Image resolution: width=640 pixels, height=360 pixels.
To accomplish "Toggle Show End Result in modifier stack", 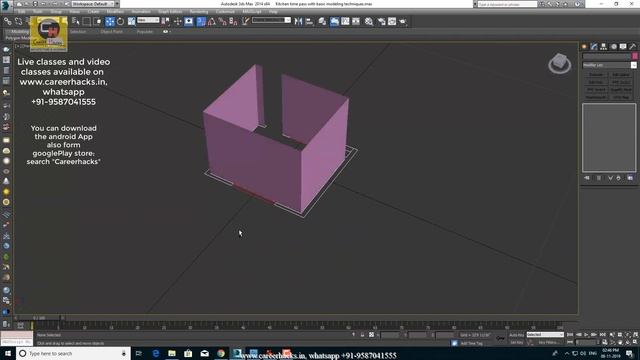I will (x=599, y=178).
